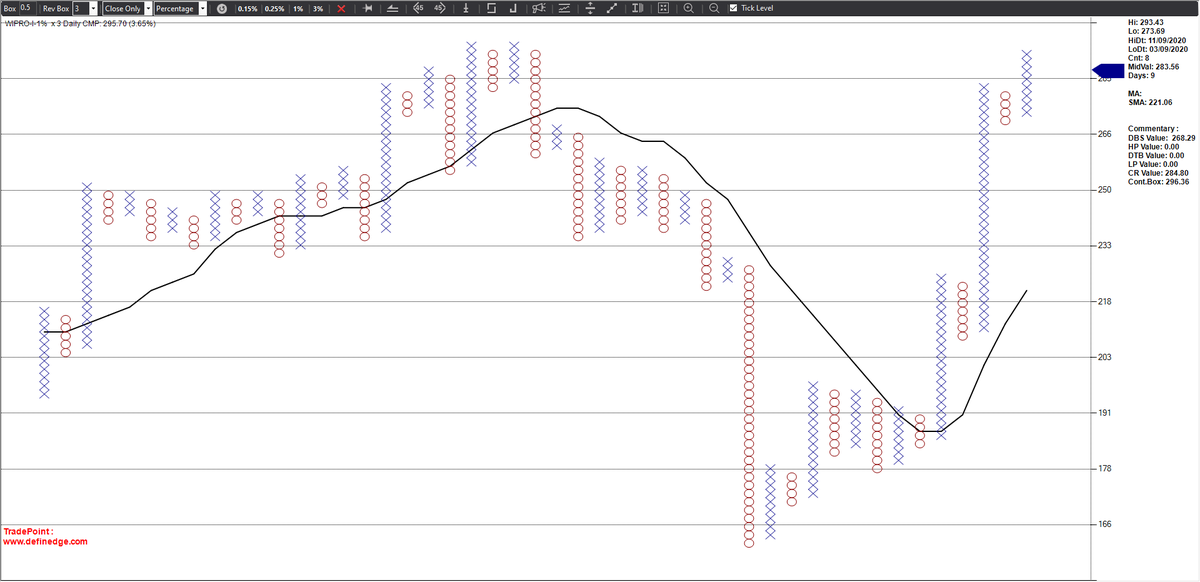
Task: Zoom out with the magnifier minus icon
Action: coord(713,8)
